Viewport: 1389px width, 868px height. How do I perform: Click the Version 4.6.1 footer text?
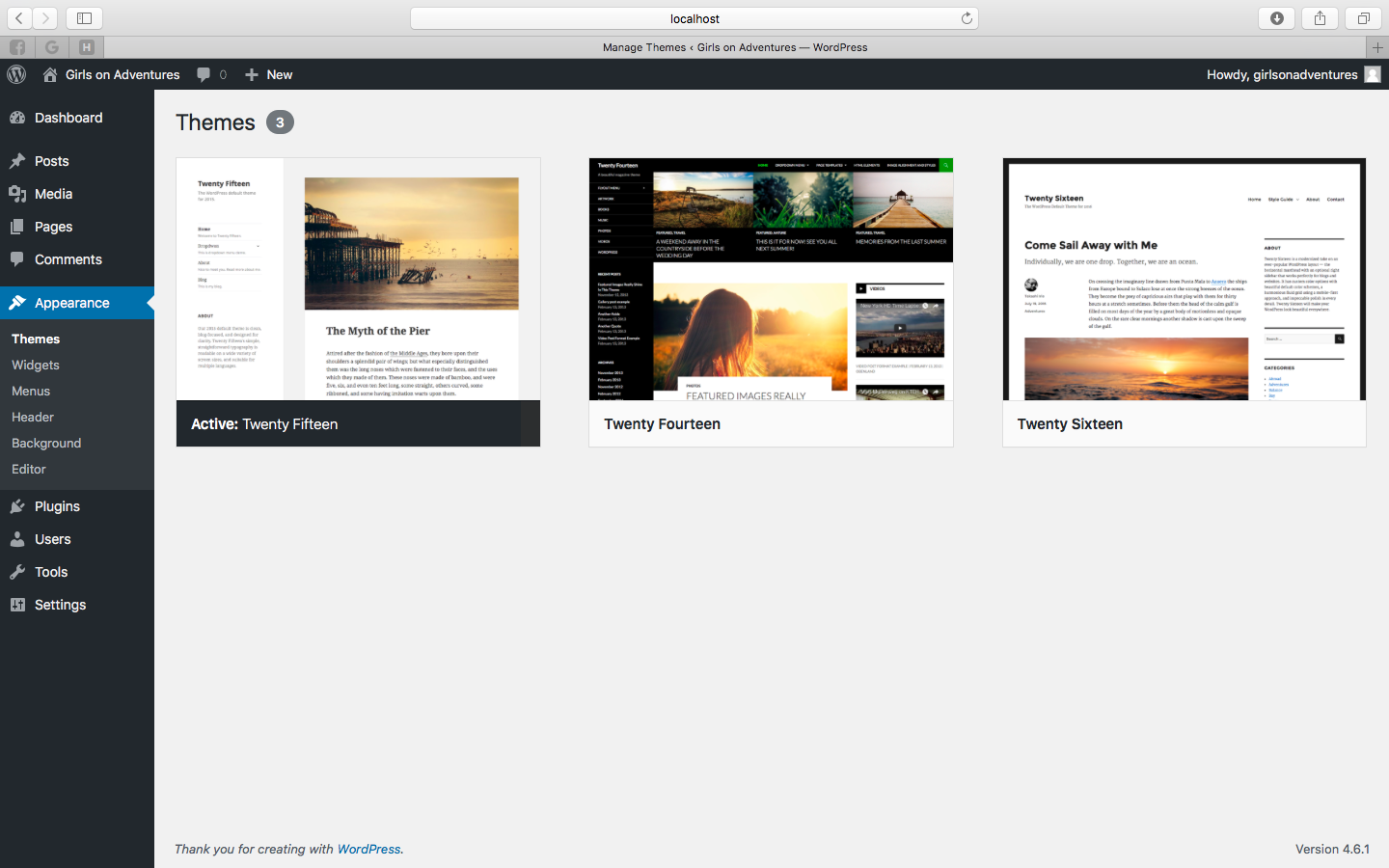1332,850
